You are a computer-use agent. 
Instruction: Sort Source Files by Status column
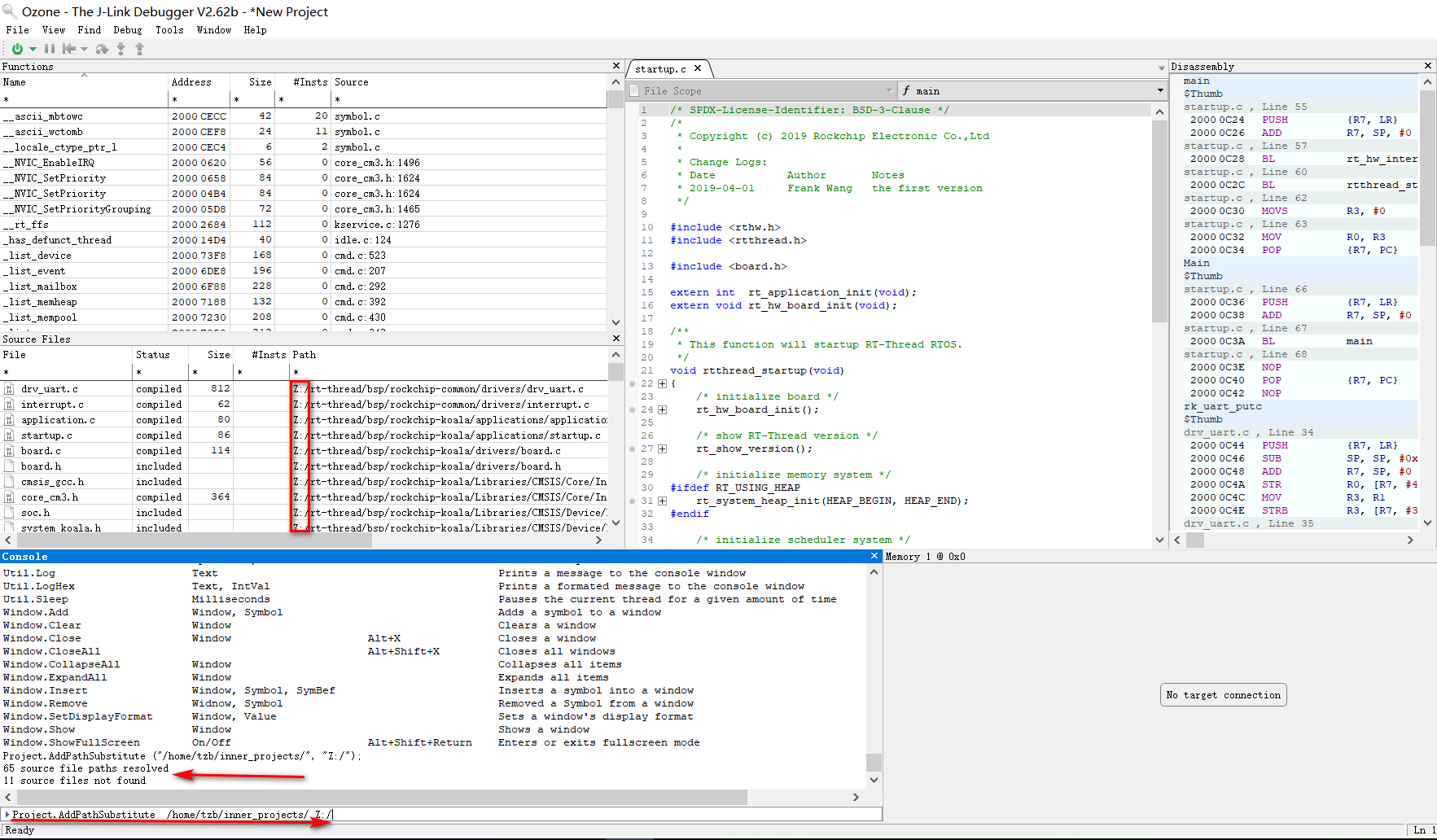coord(160,355)
